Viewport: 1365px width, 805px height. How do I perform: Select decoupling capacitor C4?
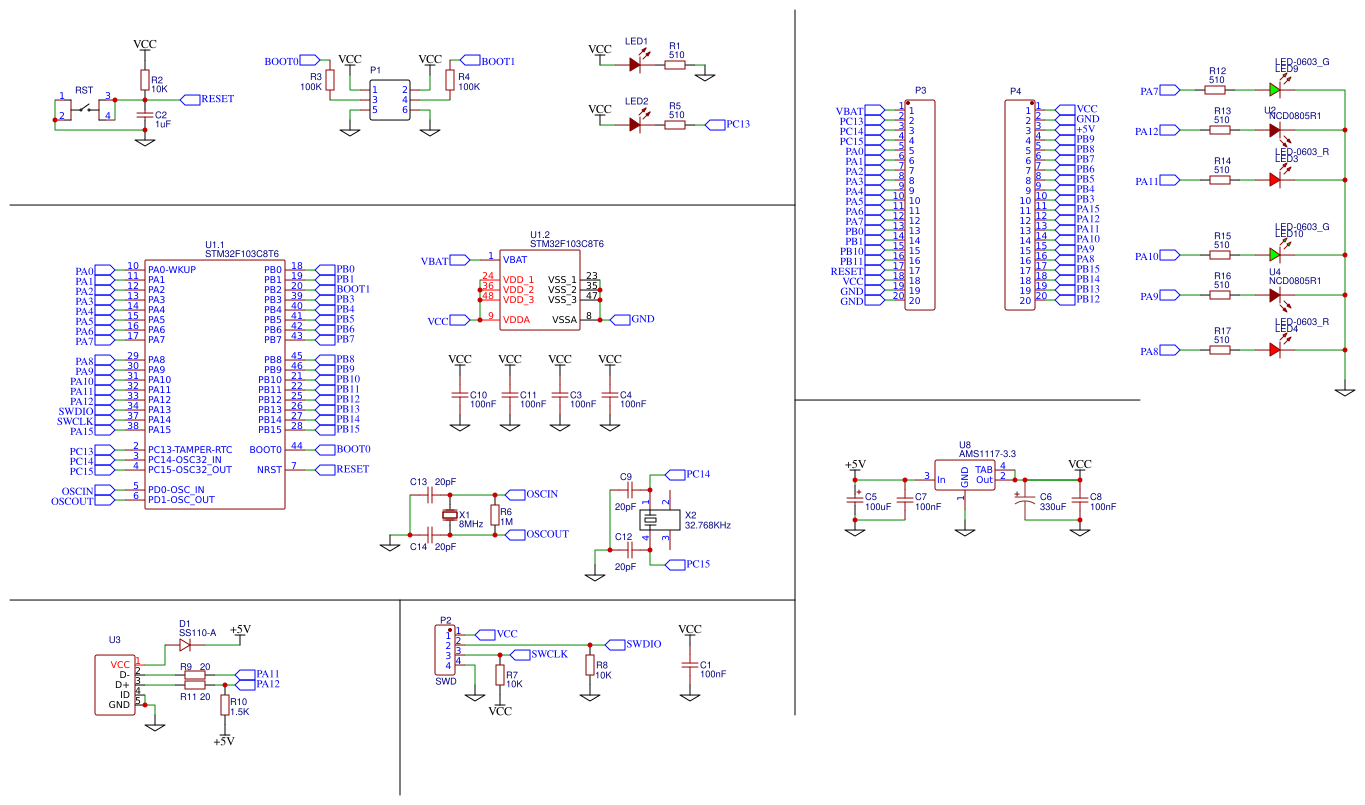click(x=610, y=394)
